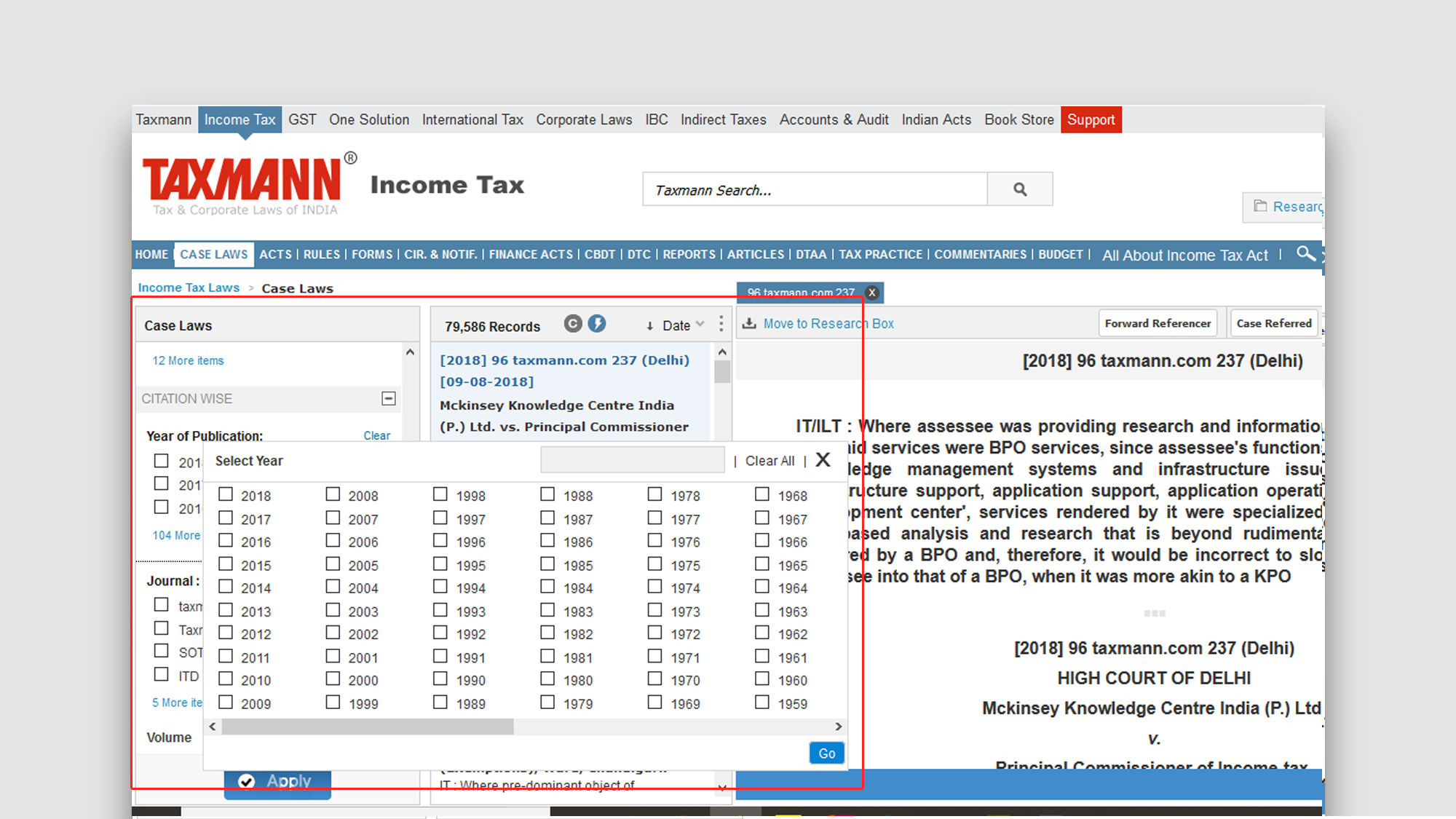The width and height of the screenshot is (1456, 819).
Task: Close the Select Year popup with X
Action: point(823,460)
